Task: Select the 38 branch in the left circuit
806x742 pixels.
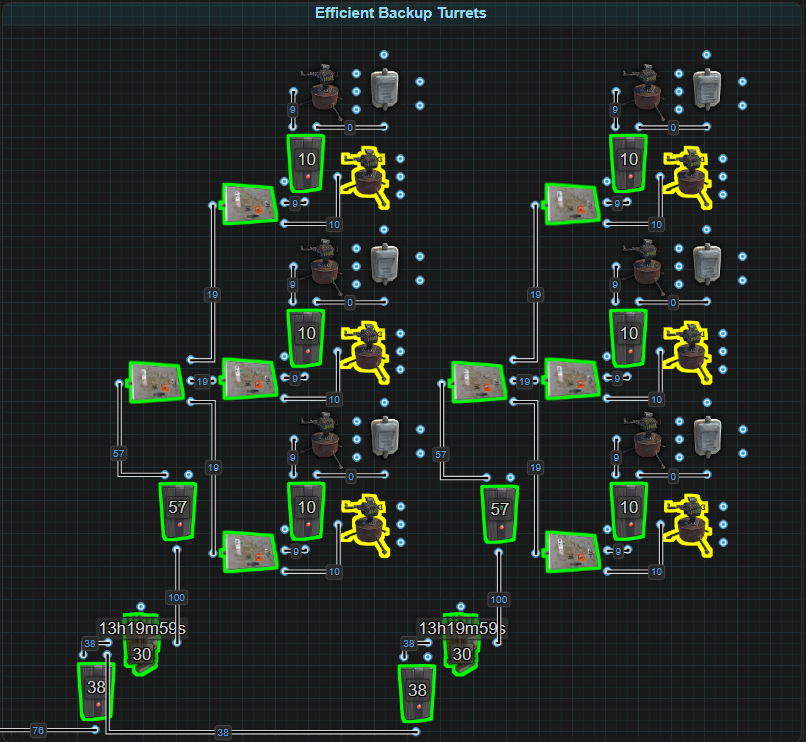Action: pos(96,691)
